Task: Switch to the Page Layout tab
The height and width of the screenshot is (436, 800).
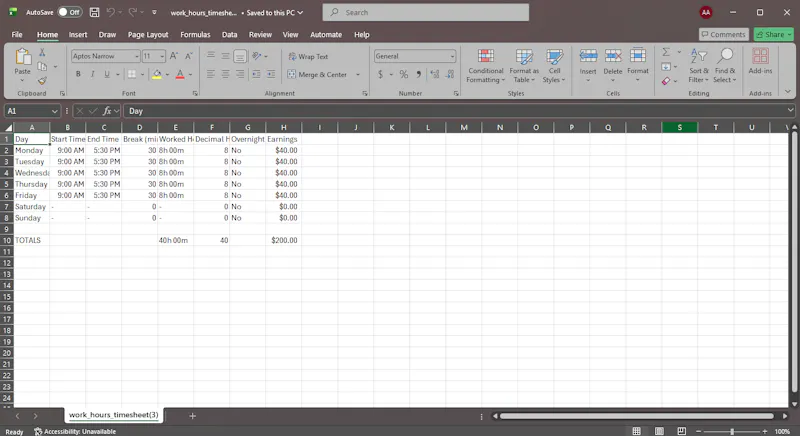Action: coord(148,35)
